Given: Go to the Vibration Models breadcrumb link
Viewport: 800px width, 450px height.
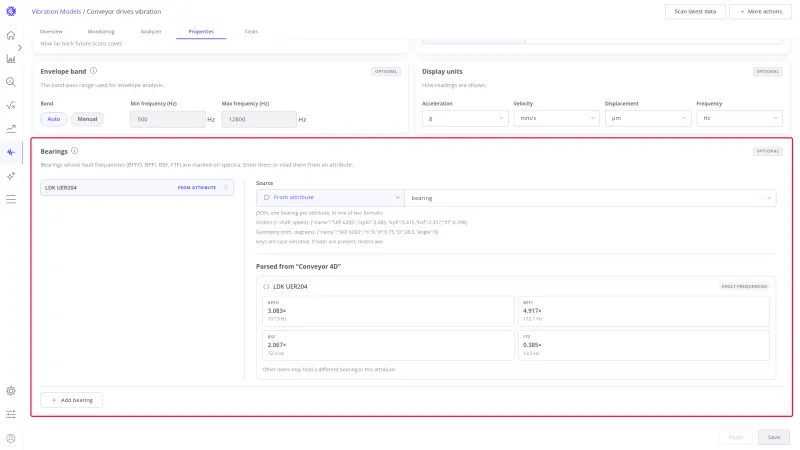Looking at the screenshot, I should [56, 11].
